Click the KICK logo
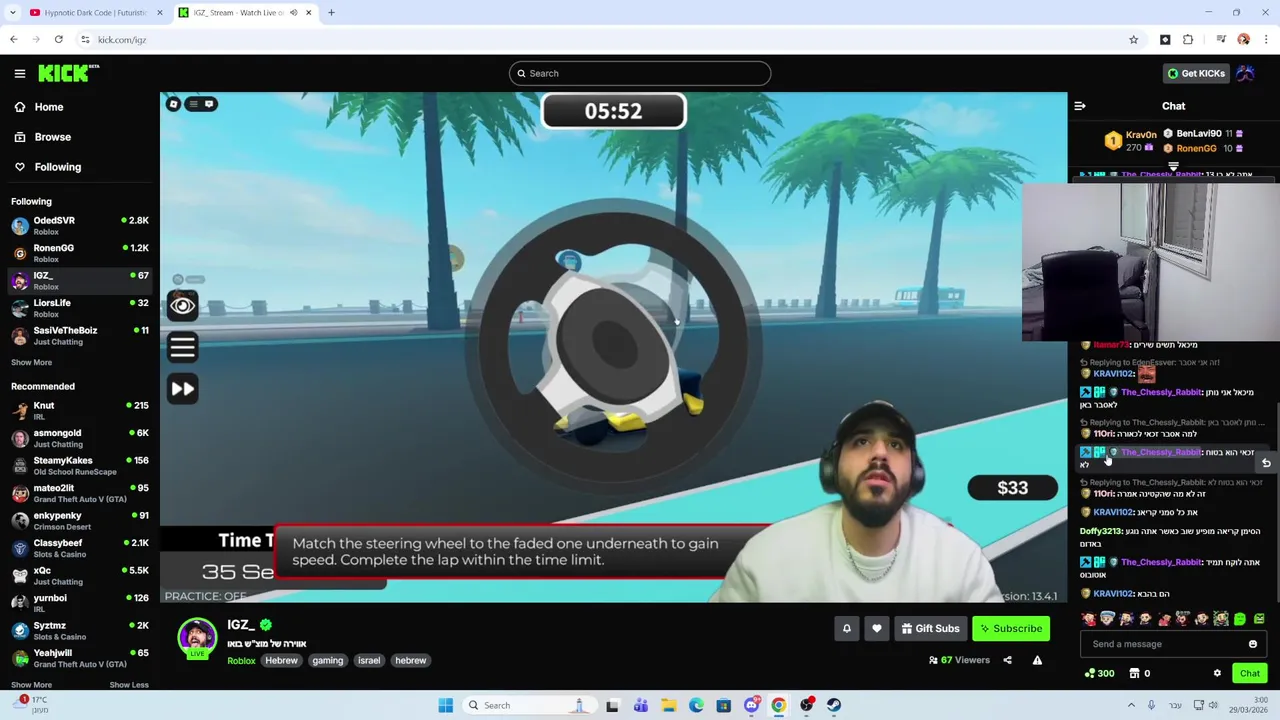 [68, 73]
